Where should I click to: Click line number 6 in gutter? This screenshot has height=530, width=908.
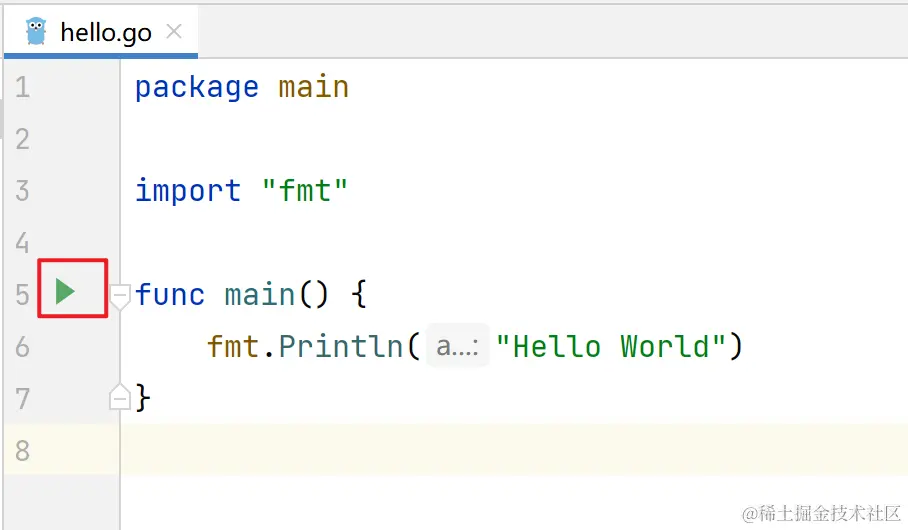click(x=23, y=347)
